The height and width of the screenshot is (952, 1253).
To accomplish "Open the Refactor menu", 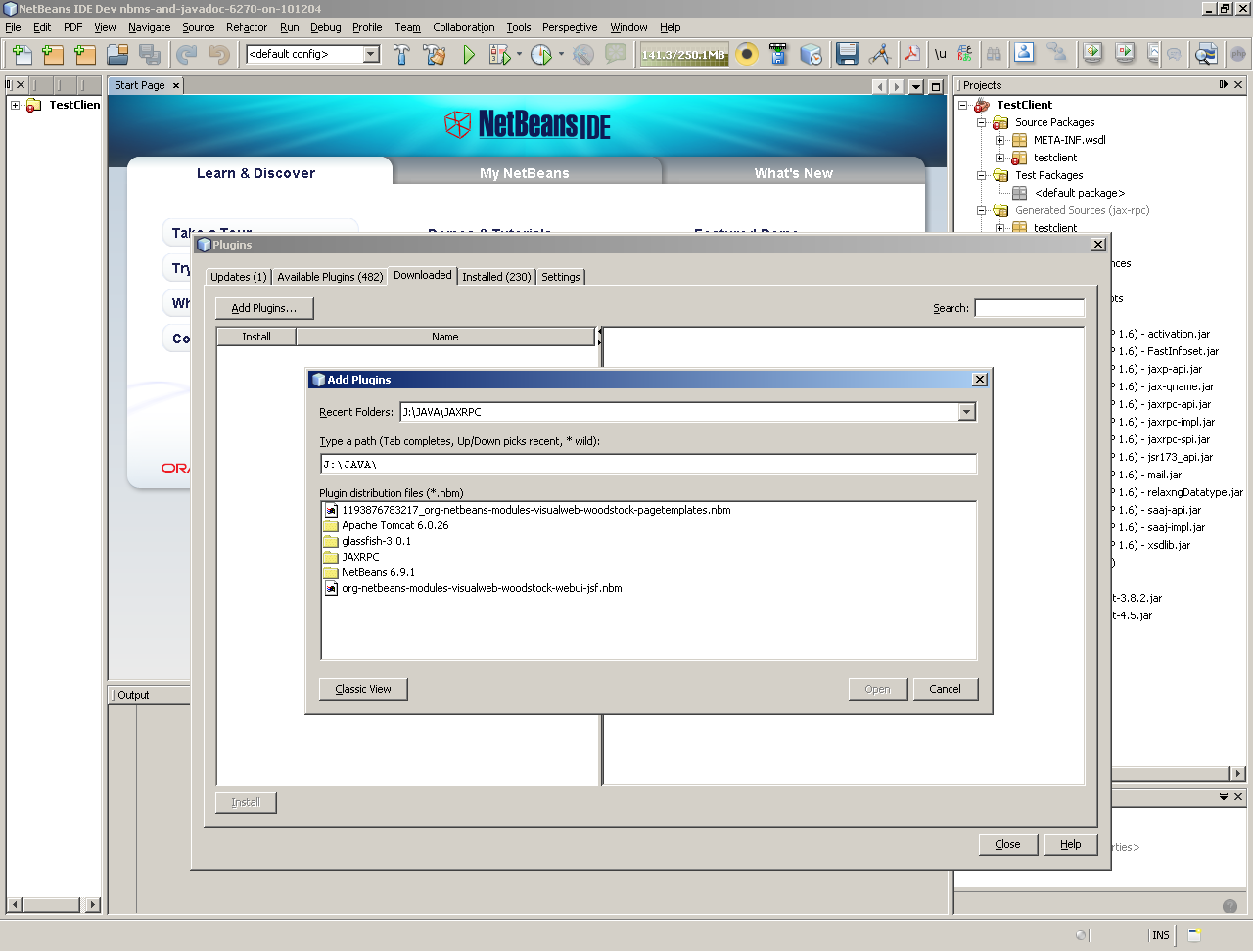I will coord(247,27).
